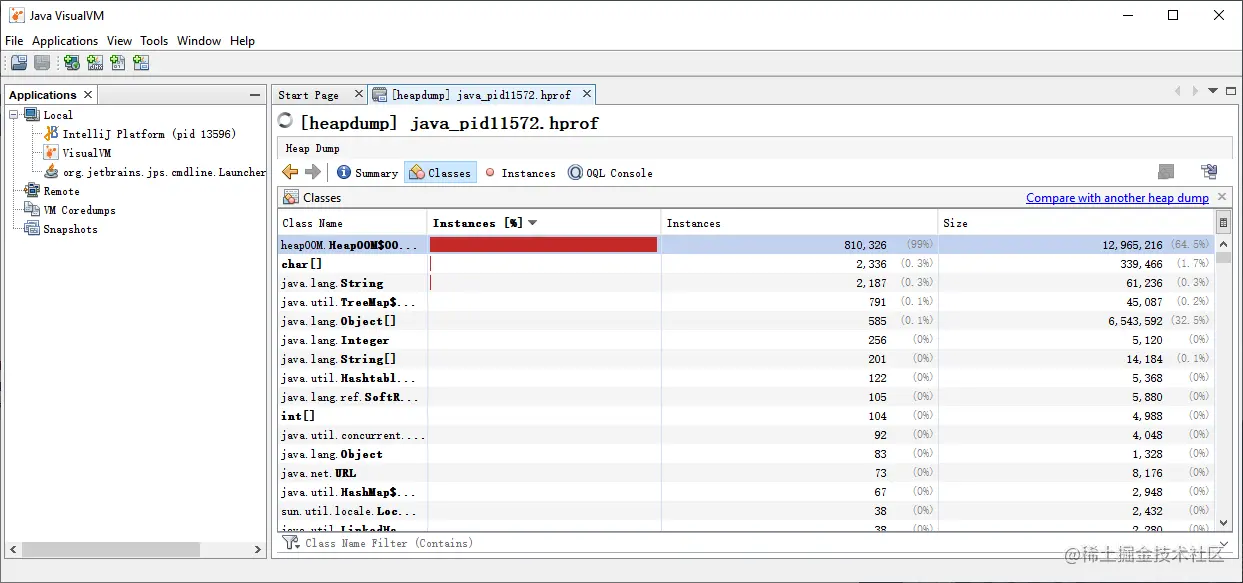Screen dimensions: 1243x583
Task: Click the Add VM Coredump toolbar icon
Action: pyautogui.click(x=118, y=63)
